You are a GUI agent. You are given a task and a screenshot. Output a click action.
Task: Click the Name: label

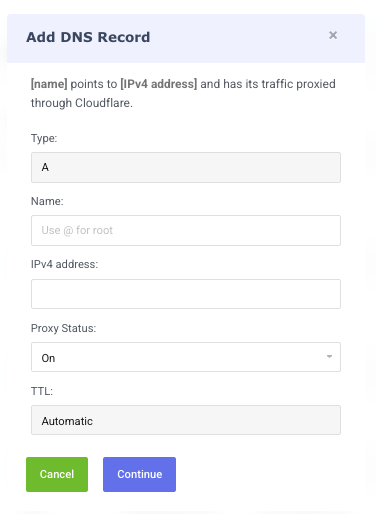click(x=47, y=201)
